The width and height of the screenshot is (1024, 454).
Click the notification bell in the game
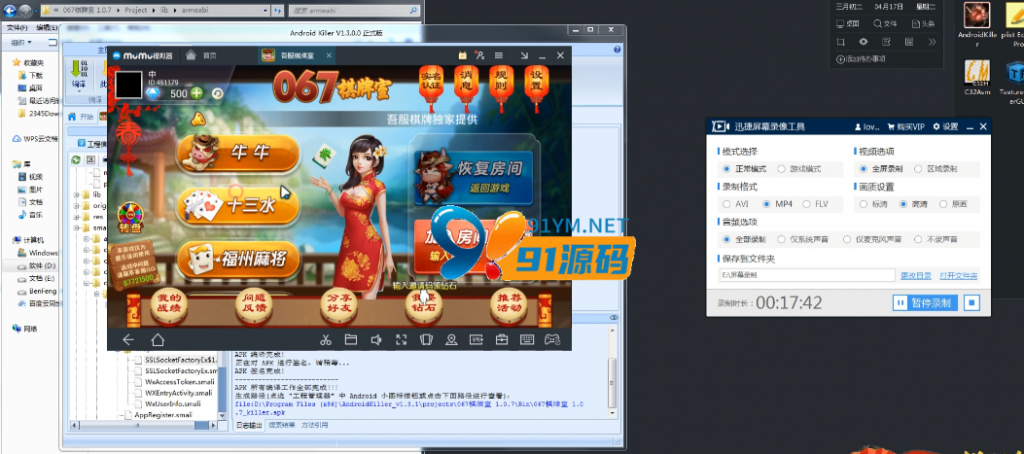tap(197, 119)
